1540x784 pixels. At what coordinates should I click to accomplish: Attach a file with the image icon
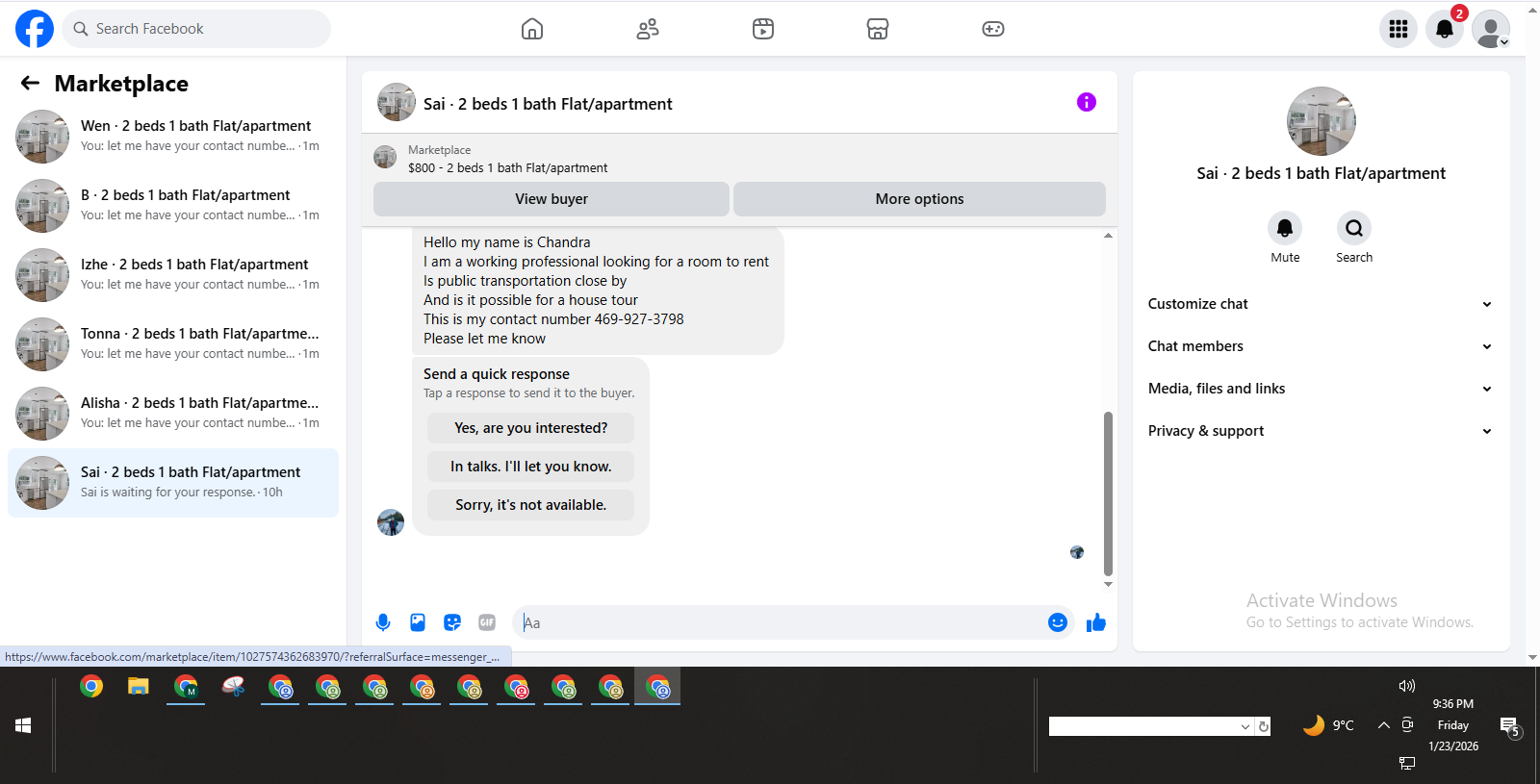coord(418,622)
